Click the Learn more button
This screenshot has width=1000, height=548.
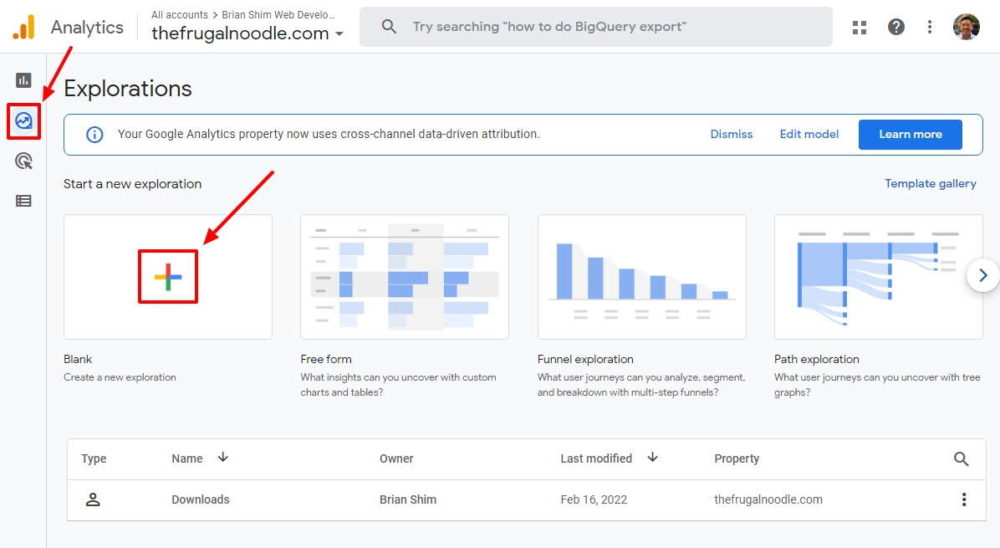pos(910,135)
